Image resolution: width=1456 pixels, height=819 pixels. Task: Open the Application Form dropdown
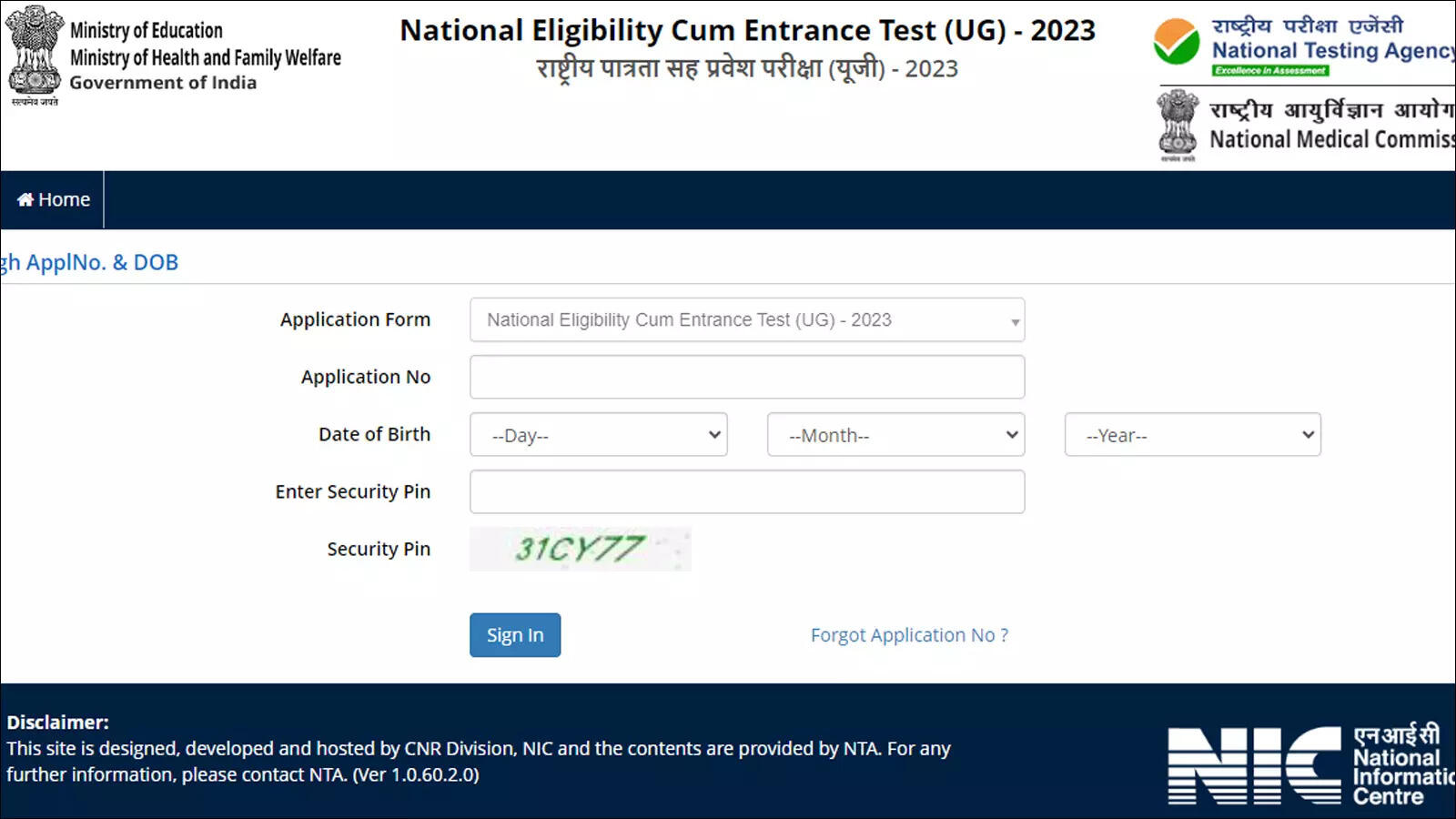[747, 319]
